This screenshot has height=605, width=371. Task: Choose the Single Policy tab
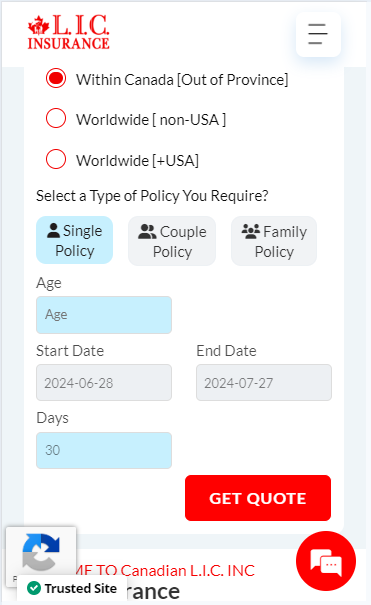(x=74, y=240)
